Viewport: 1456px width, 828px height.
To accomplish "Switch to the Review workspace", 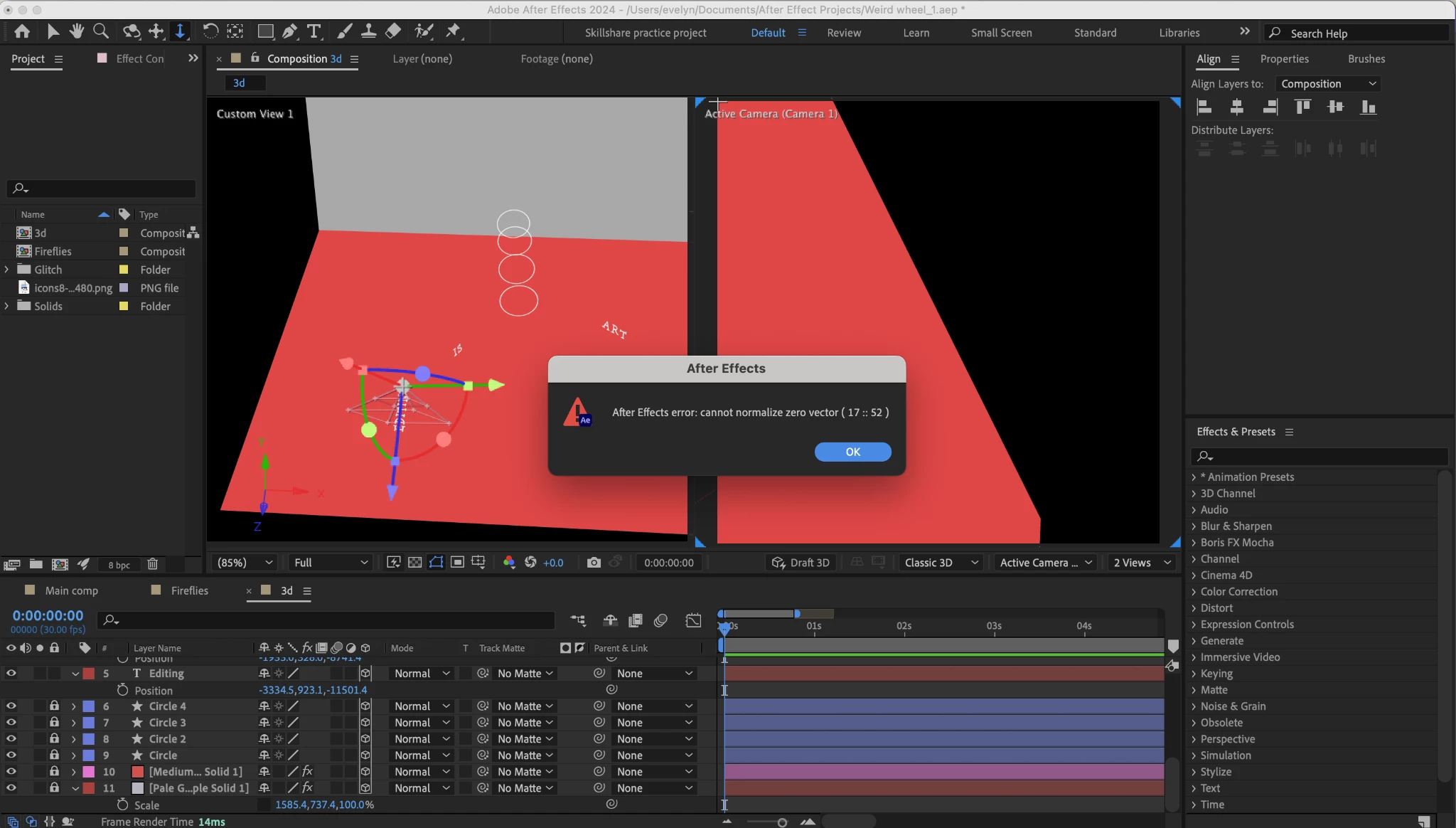I will [844, 33].
